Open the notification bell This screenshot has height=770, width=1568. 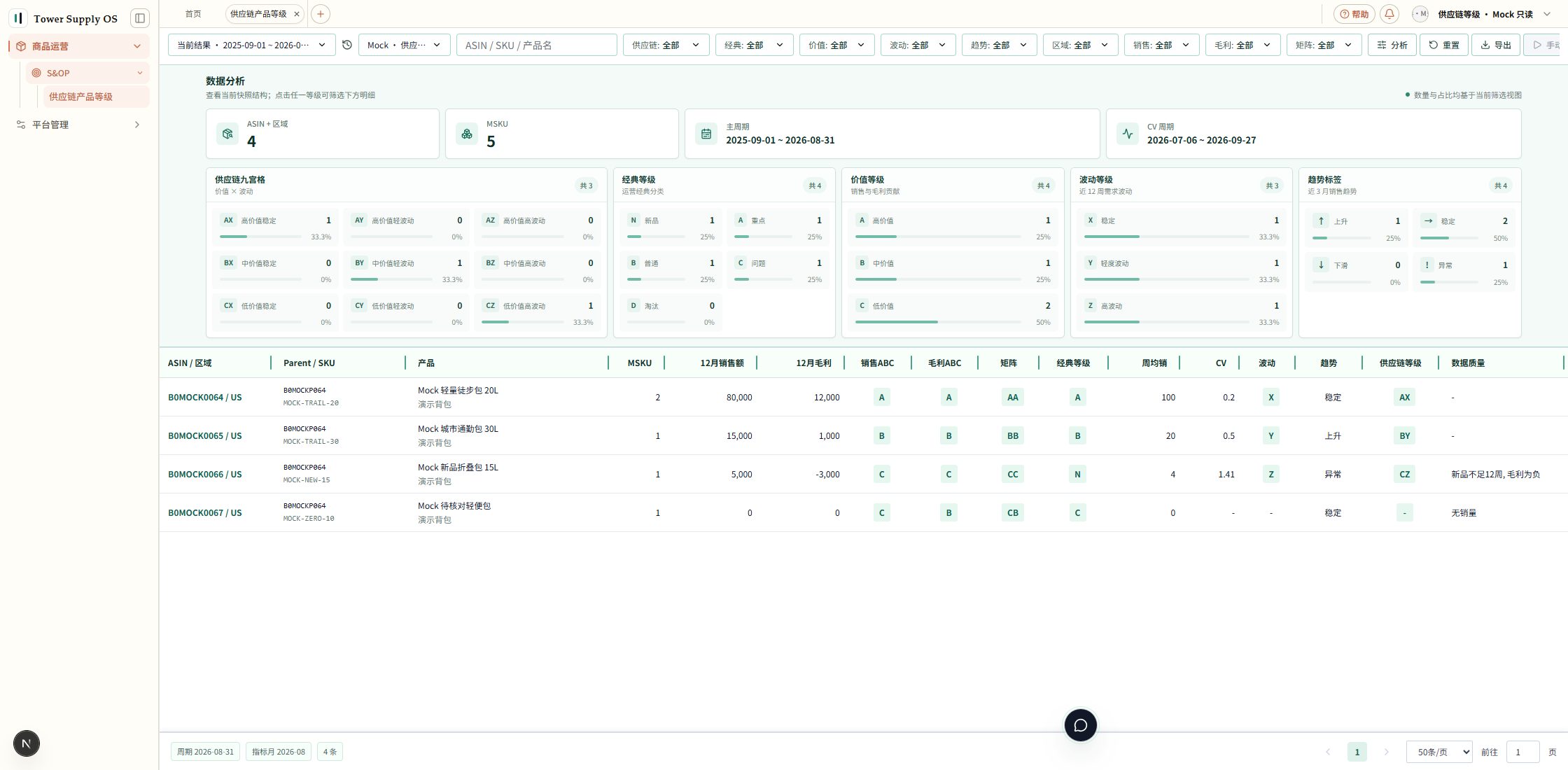point(1389,14)
